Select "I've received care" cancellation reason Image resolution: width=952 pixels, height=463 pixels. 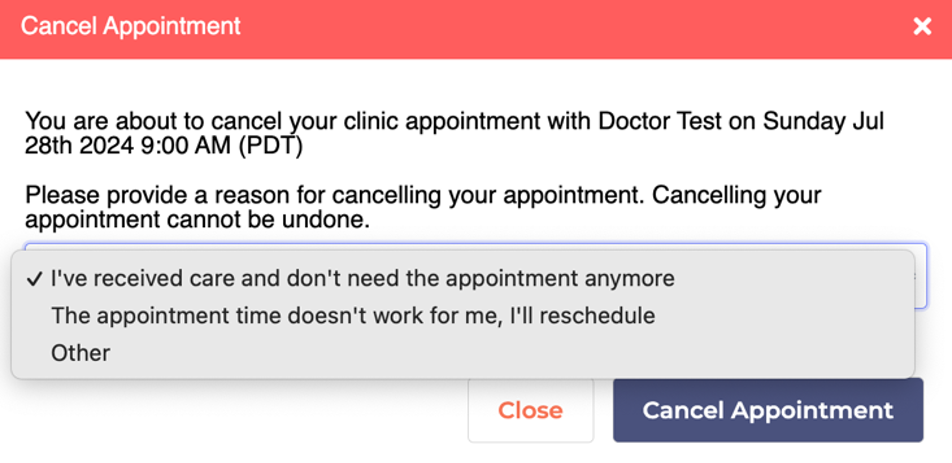tap(362, 278)
